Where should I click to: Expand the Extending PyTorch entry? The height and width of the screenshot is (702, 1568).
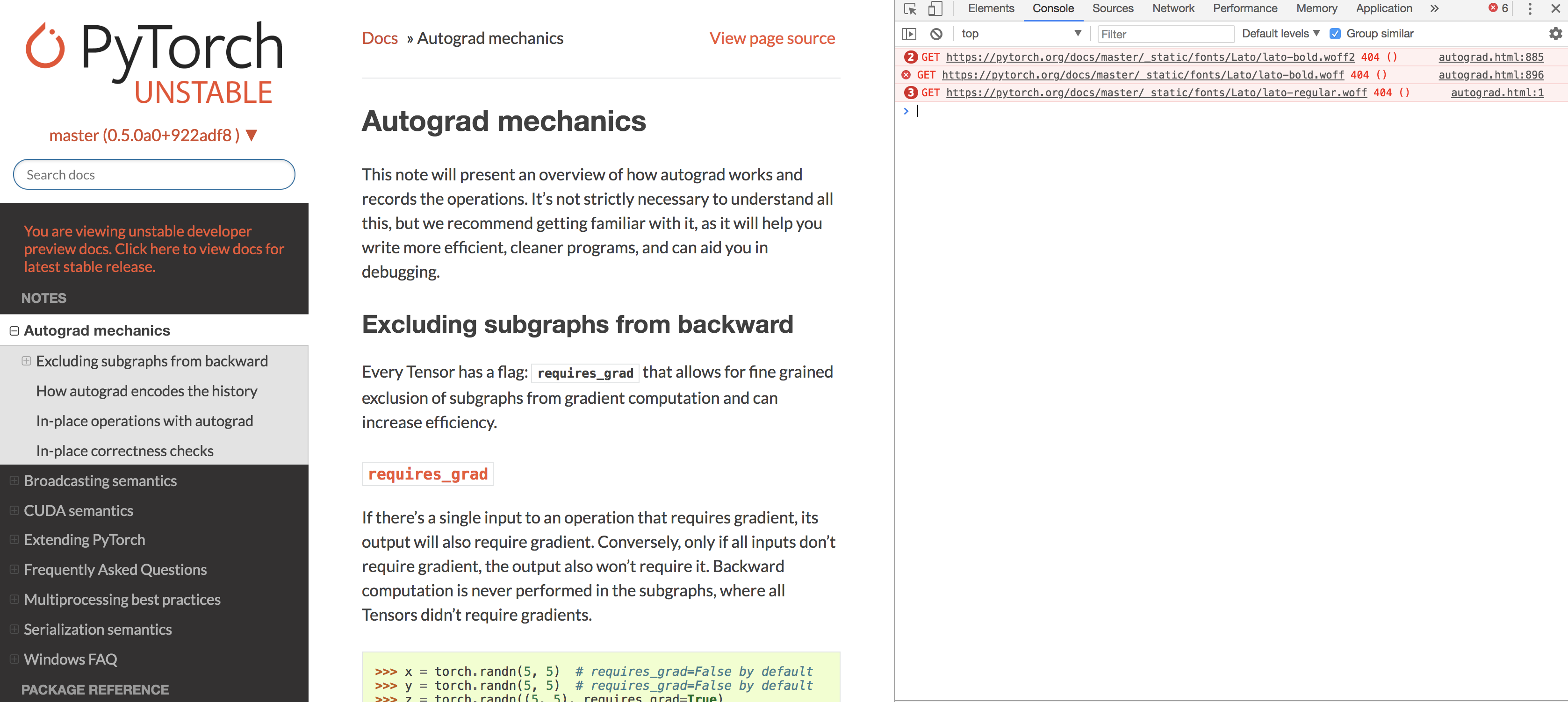pyautogui.click(x=14, y=539)
